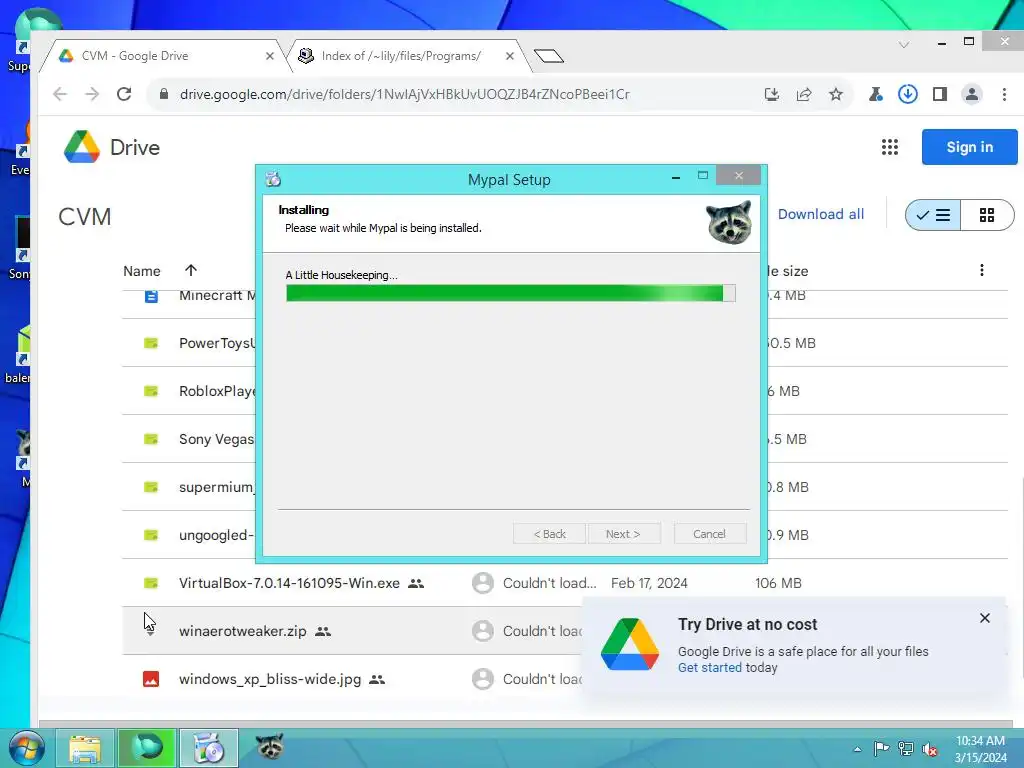
Task: Click the muted volume tray icon
Action: (930, 749)
